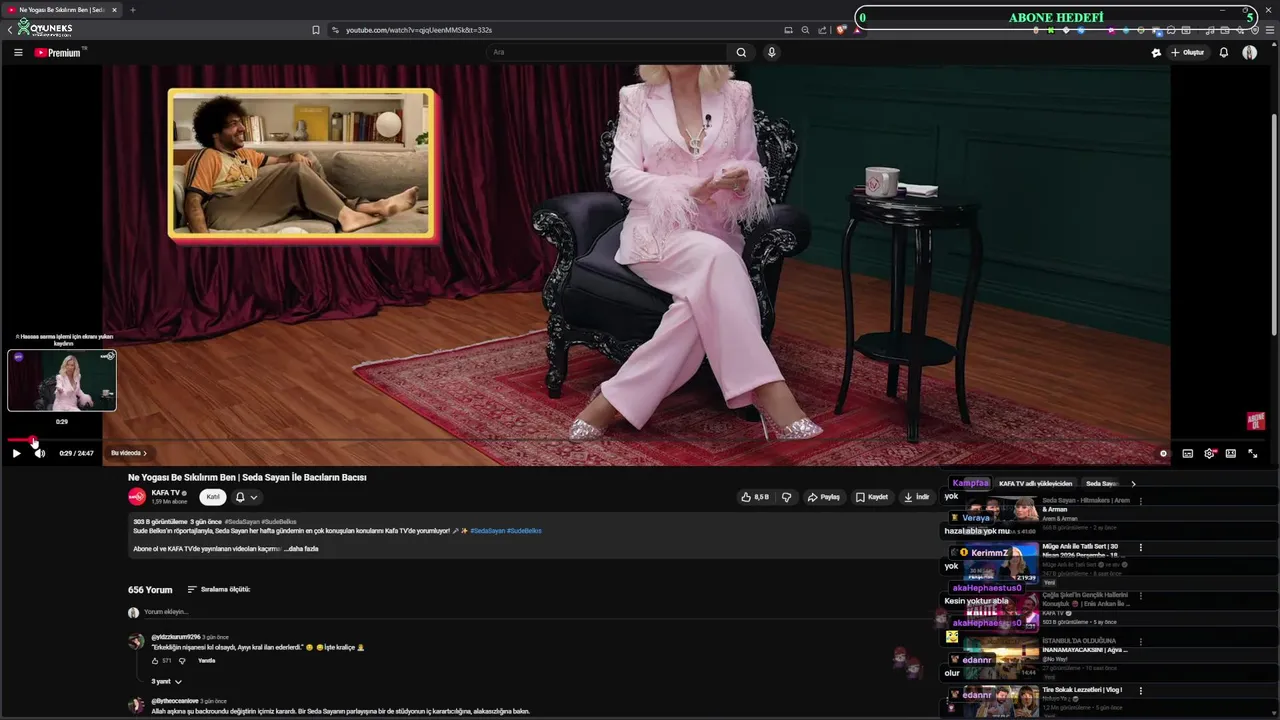Open the AI sparkle icon left of Oluştur
Viewport: 1280px width, 720px height.
click(1156, 53)
